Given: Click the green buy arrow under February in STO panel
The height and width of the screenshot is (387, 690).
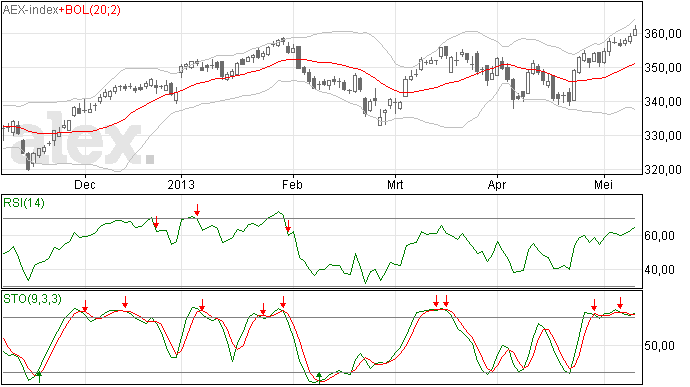Looking at the screenshot, I should pyautogui.click(x=319, y=377).
